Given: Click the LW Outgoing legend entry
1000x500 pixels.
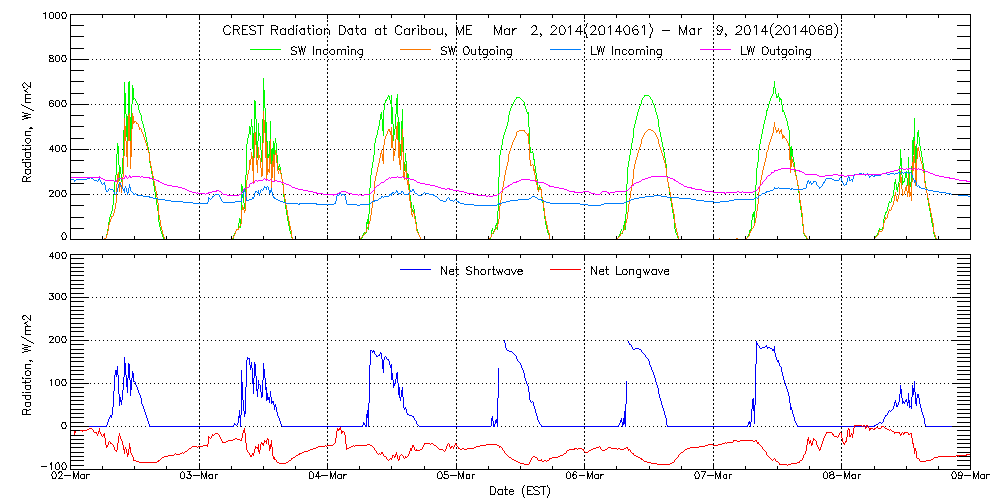Looking at the screenshot, I should point(775,51).
